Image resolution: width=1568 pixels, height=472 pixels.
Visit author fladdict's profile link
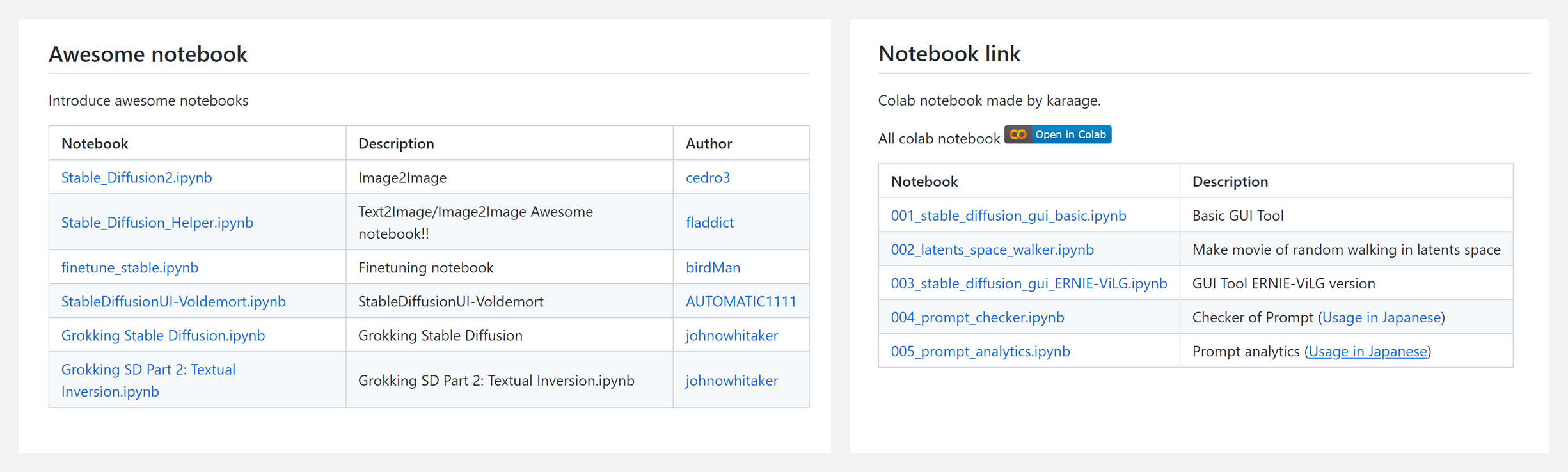[x=709, y=223]
